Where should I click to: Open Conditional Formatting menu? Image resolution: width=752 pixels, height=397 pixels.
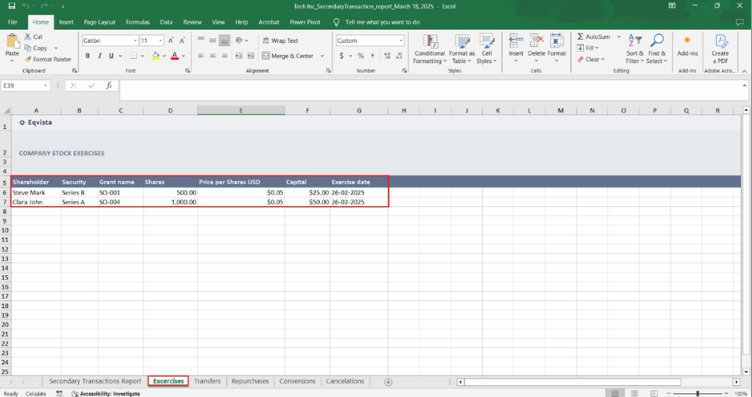tap(430, 49)
